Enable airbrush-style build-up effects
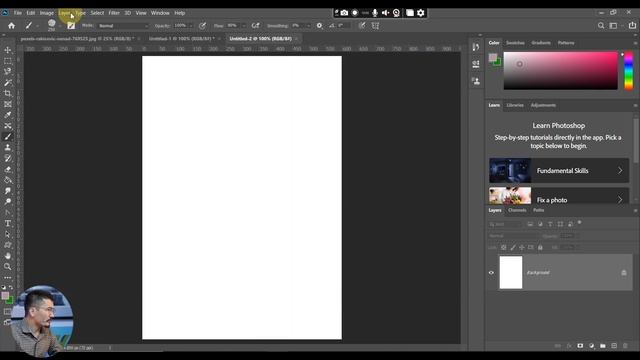This screenshot has width=640, height=360. pyautogui.click(x=256, y=26)
